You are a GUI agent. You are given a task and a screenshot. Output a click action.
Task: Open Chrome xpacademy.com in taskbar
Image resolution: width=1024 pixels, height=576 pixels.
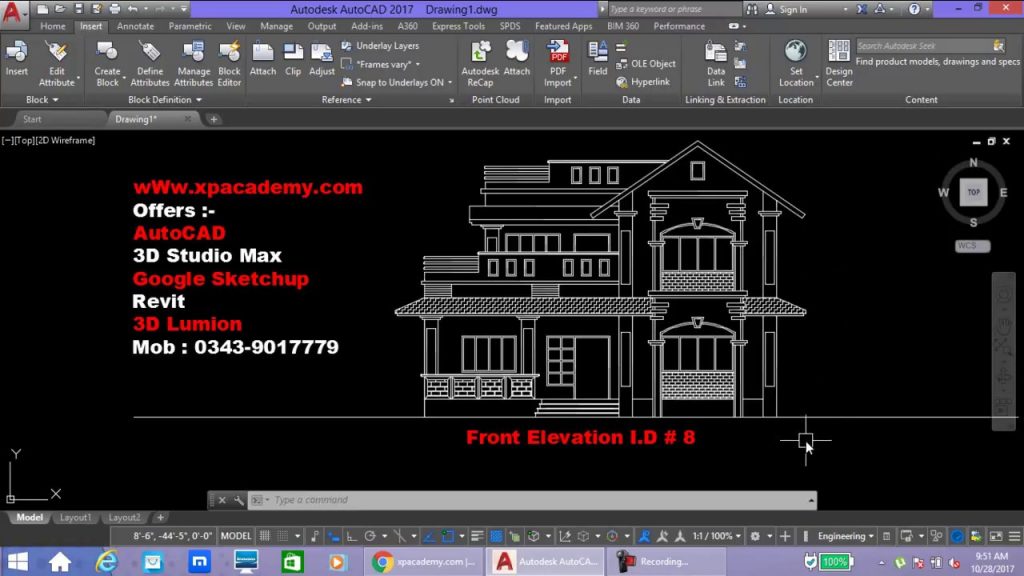click(x=425, y=562)
